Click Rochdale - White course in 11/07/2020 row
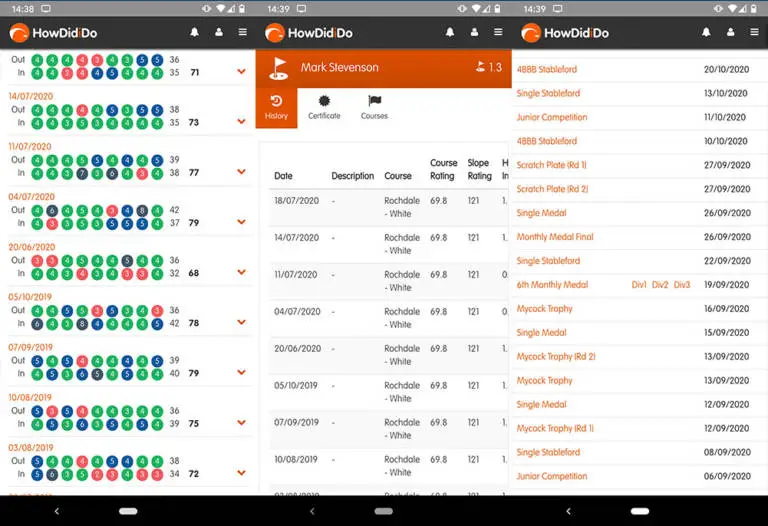 tap(402, 281)
